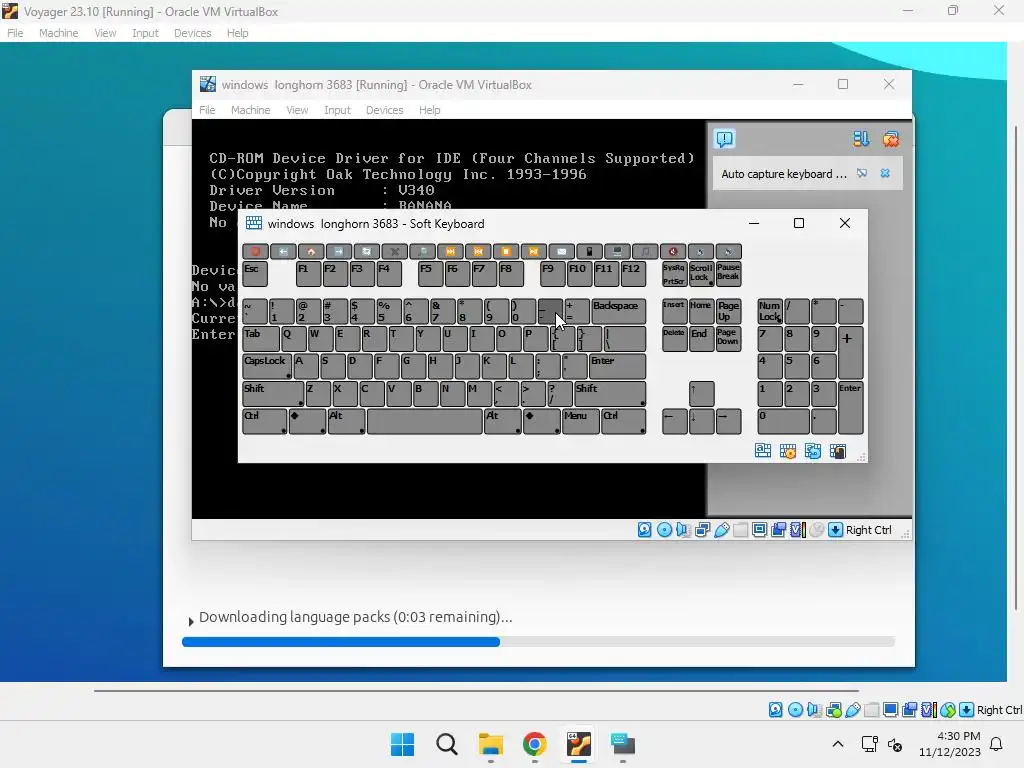Click audio indicator in Voyager status bar

coord(814,710)
